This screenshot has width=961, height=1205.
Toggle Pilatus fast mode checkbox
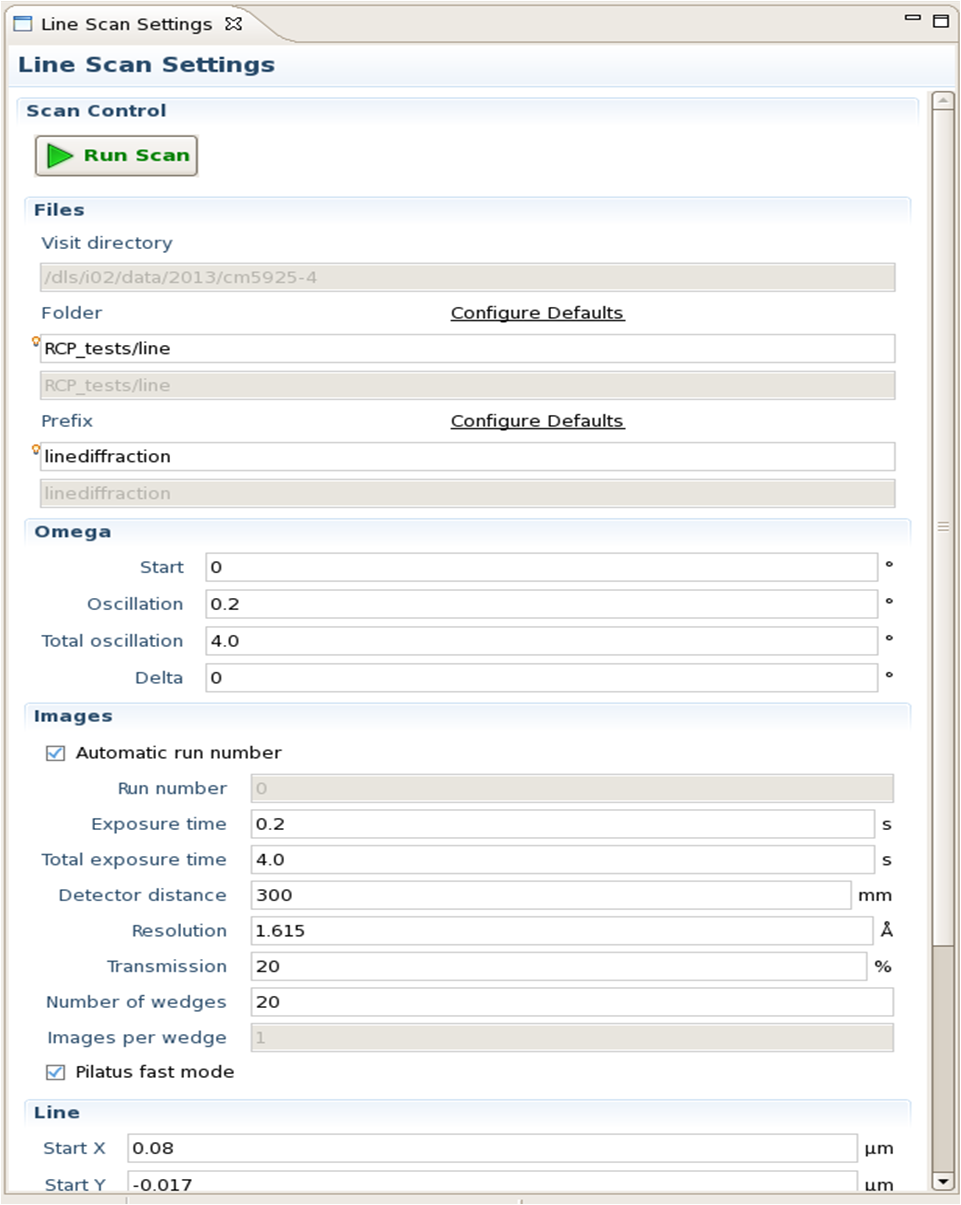55,1072
